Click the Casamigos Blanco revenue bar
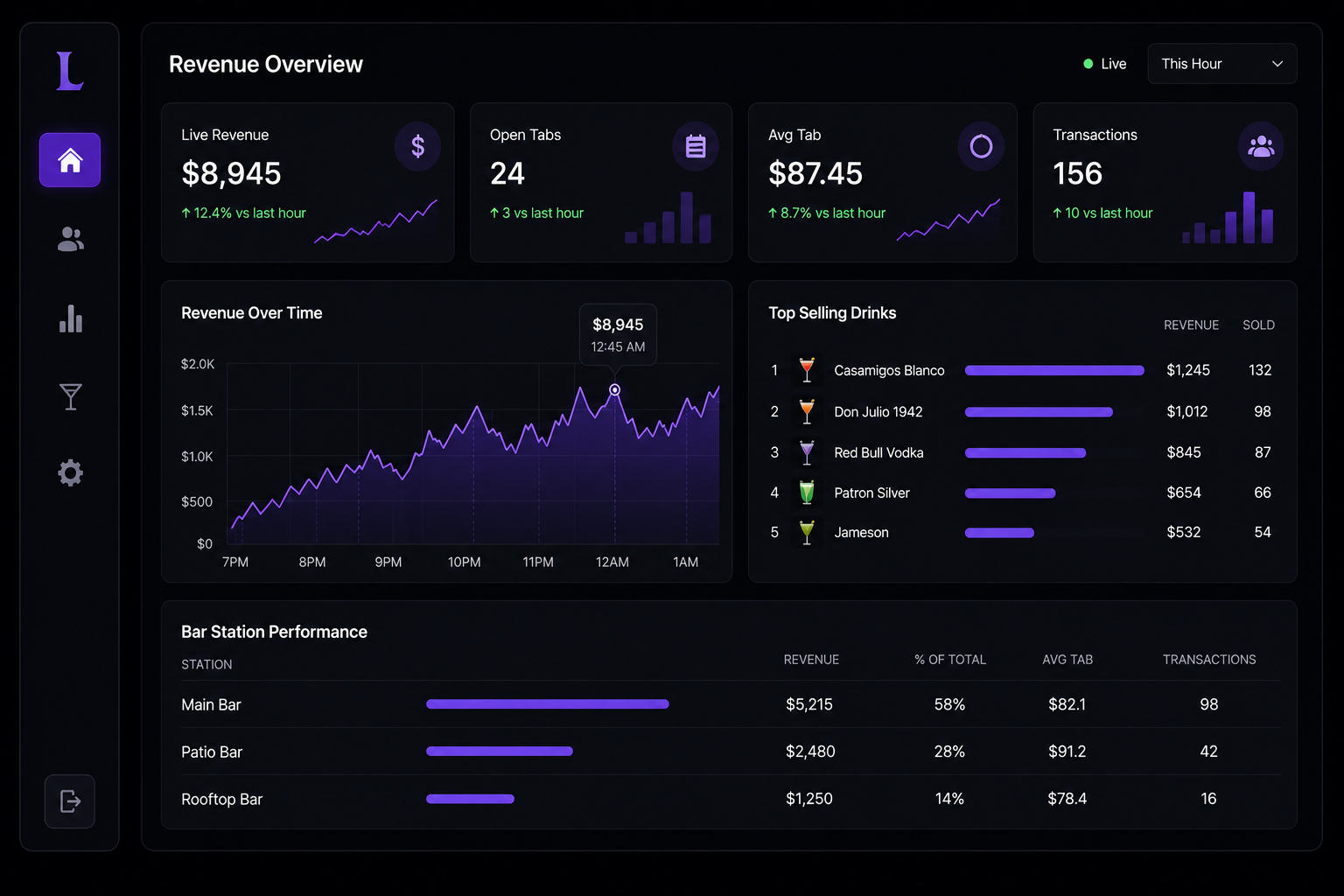This screenshot has height=896, width=1344. coord(1054,370)
